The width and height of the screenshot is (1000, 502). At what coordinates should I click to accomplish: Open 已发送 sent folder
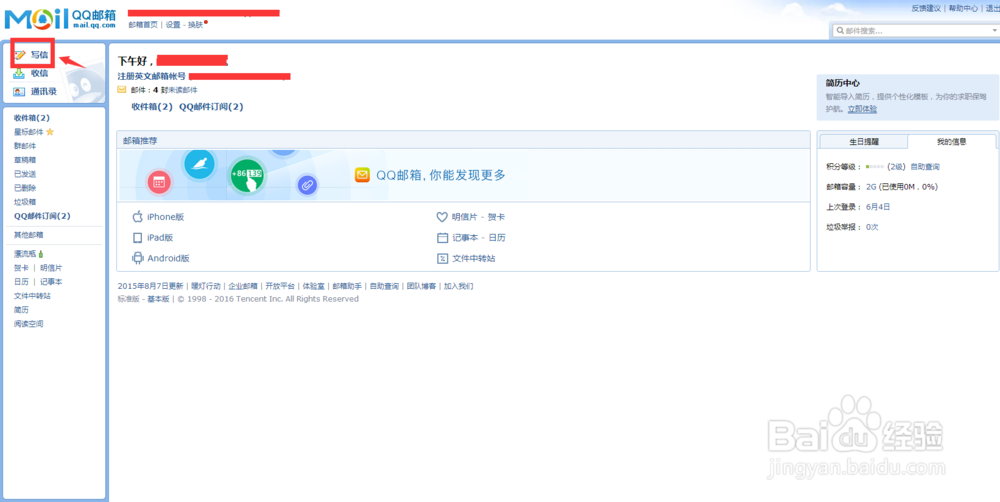click(25, 174)
